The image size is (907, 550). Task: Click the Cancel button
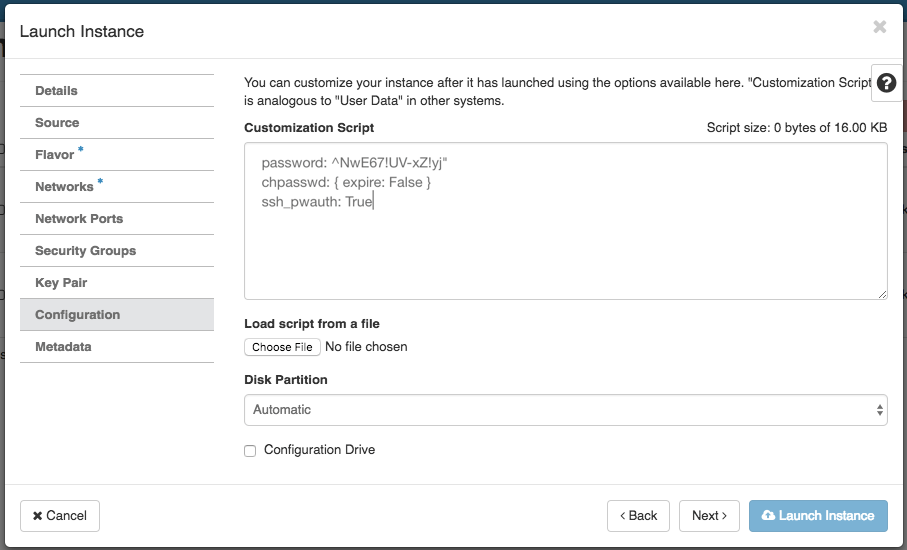pos(60,516)
